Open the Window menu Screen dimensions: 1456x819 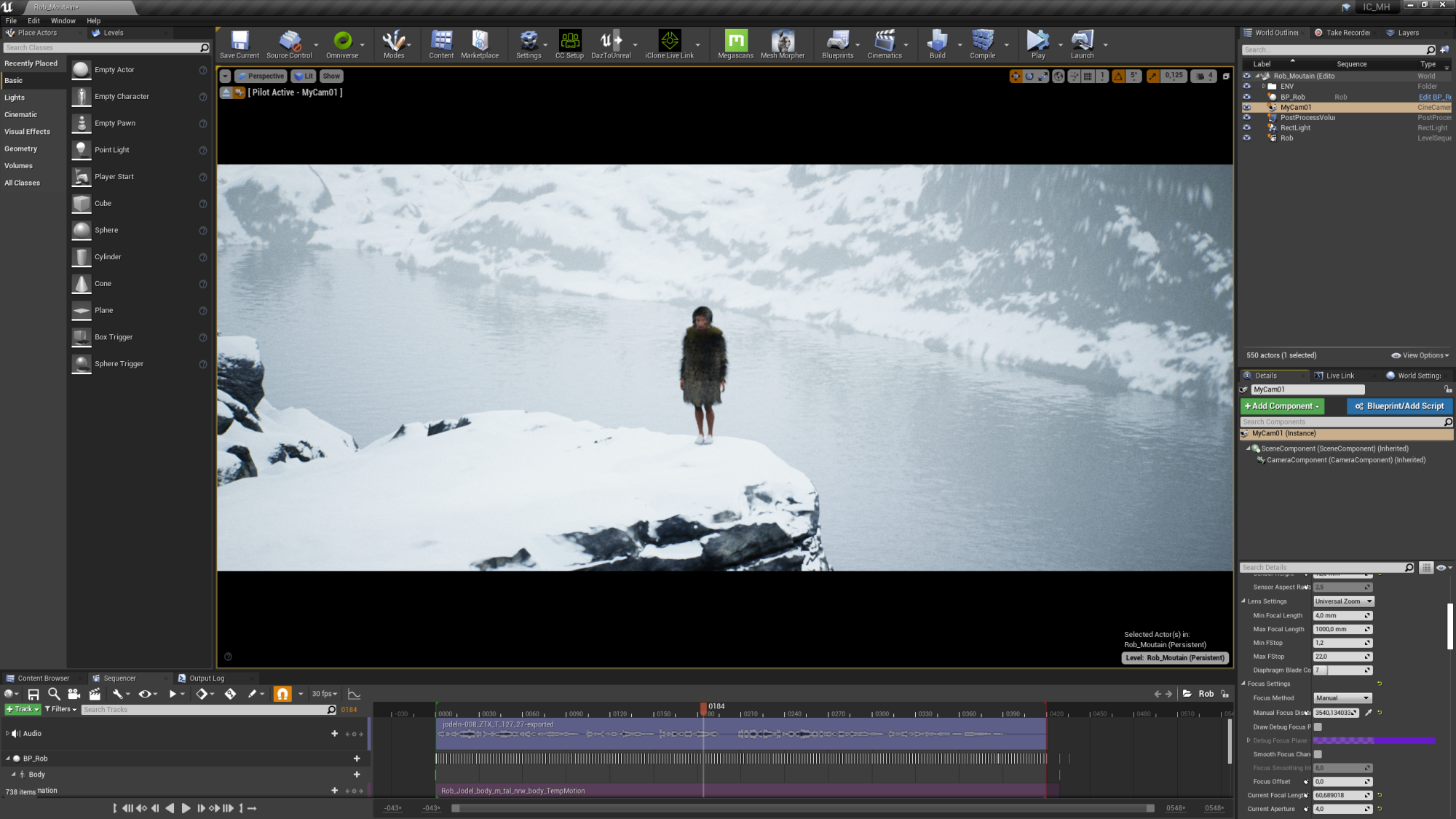click(x=63, y=21)
